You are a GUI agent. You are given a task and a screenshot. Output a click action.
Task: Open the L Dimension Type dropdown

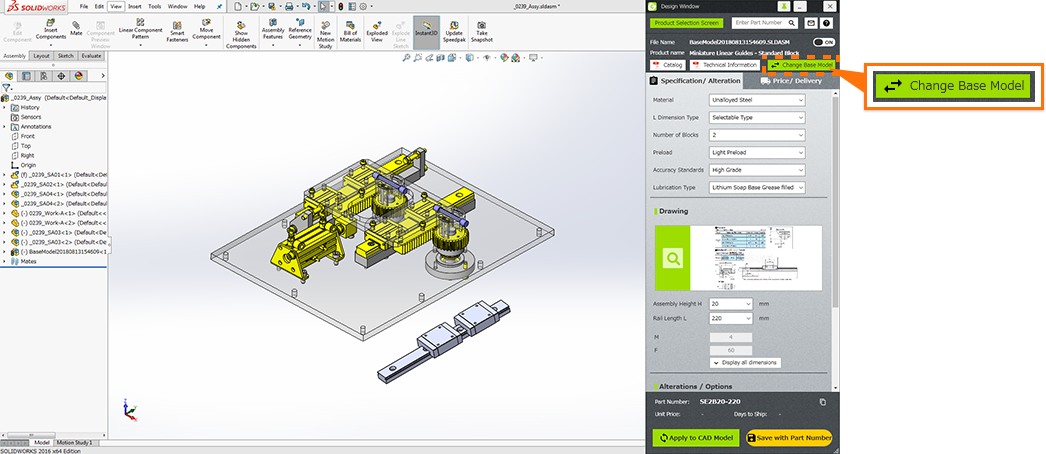(x=757, y=117)
